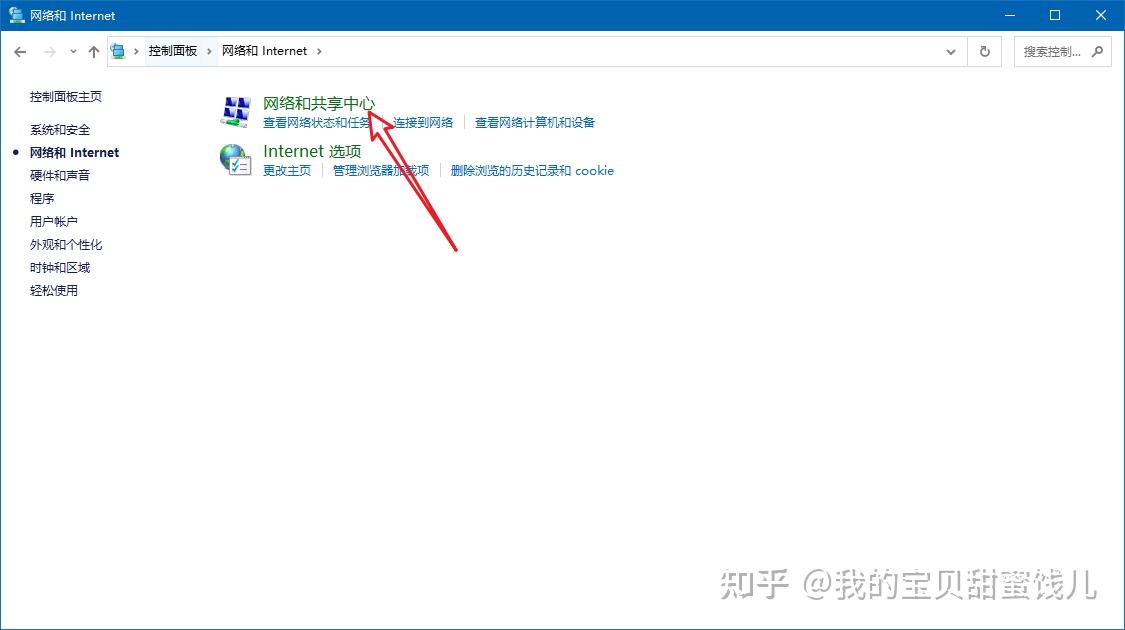1125x630 pixels.
Task: Click 管理浏览器加载项 link
Action: [381, 171]
